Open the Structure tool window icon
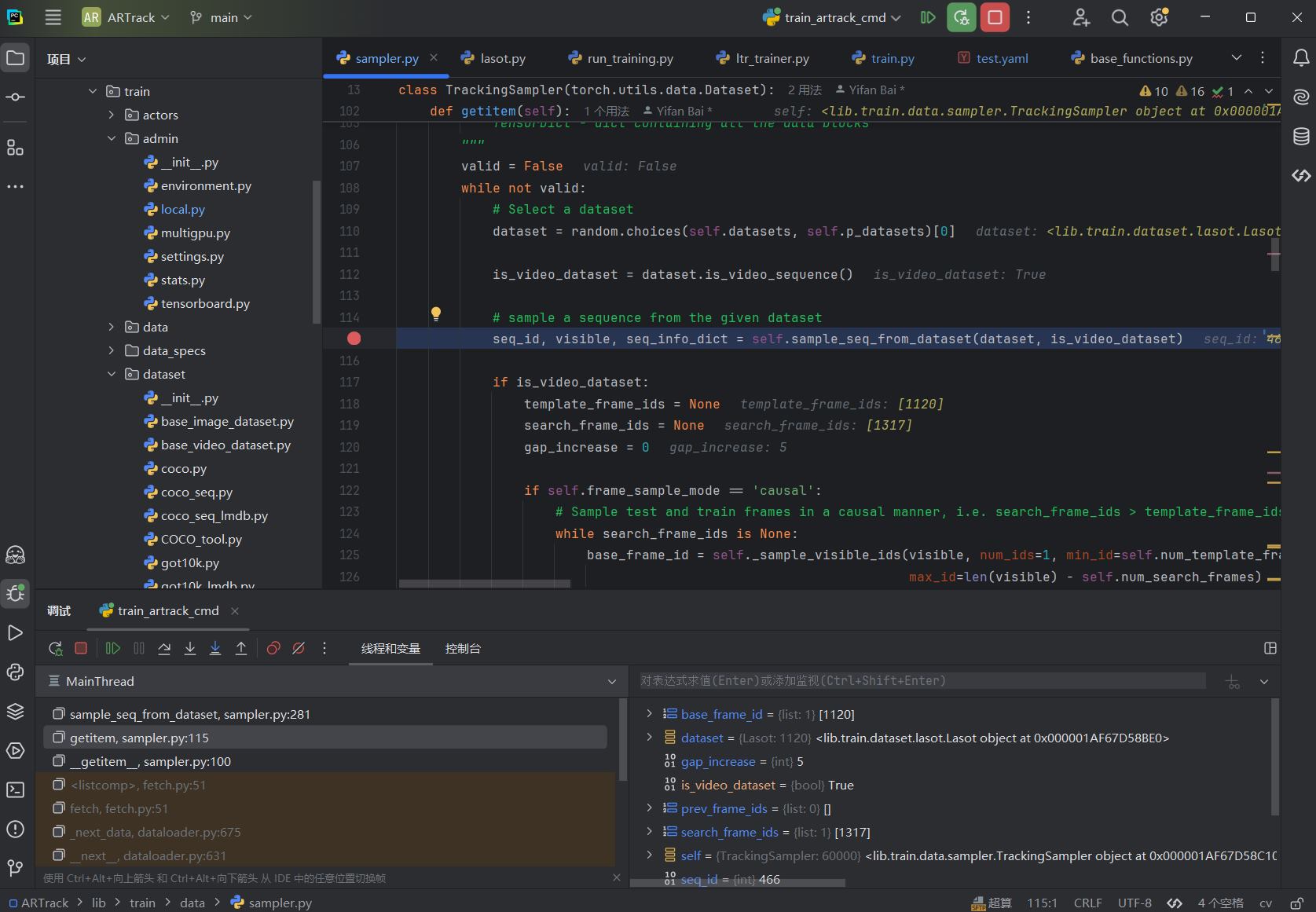Viewport: 1316px width, 912px height. tap(15, 148)
